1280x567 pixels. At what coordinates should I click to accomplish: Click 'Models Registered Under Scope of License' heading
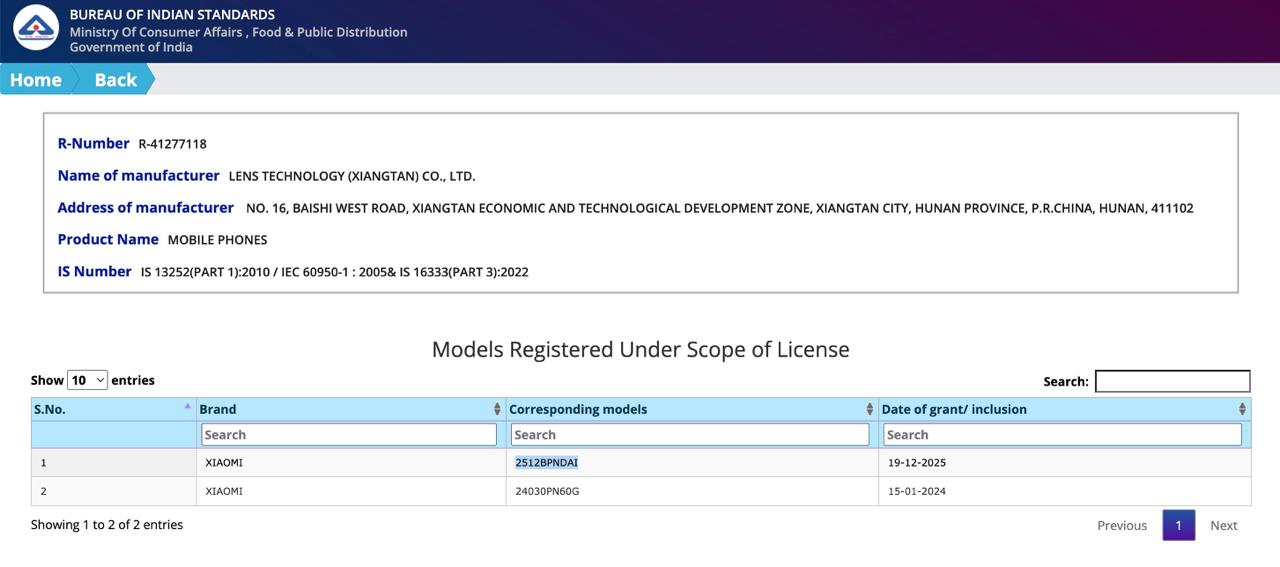(x=640, y=349)
